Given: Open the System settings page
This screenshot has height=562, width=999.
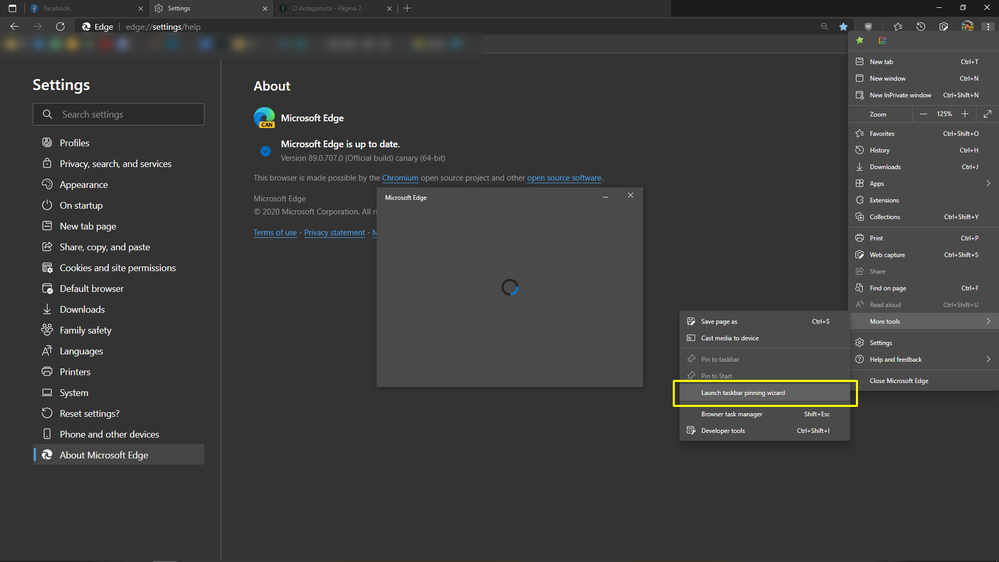Looking at the screenshot, I should click(119, 393).
